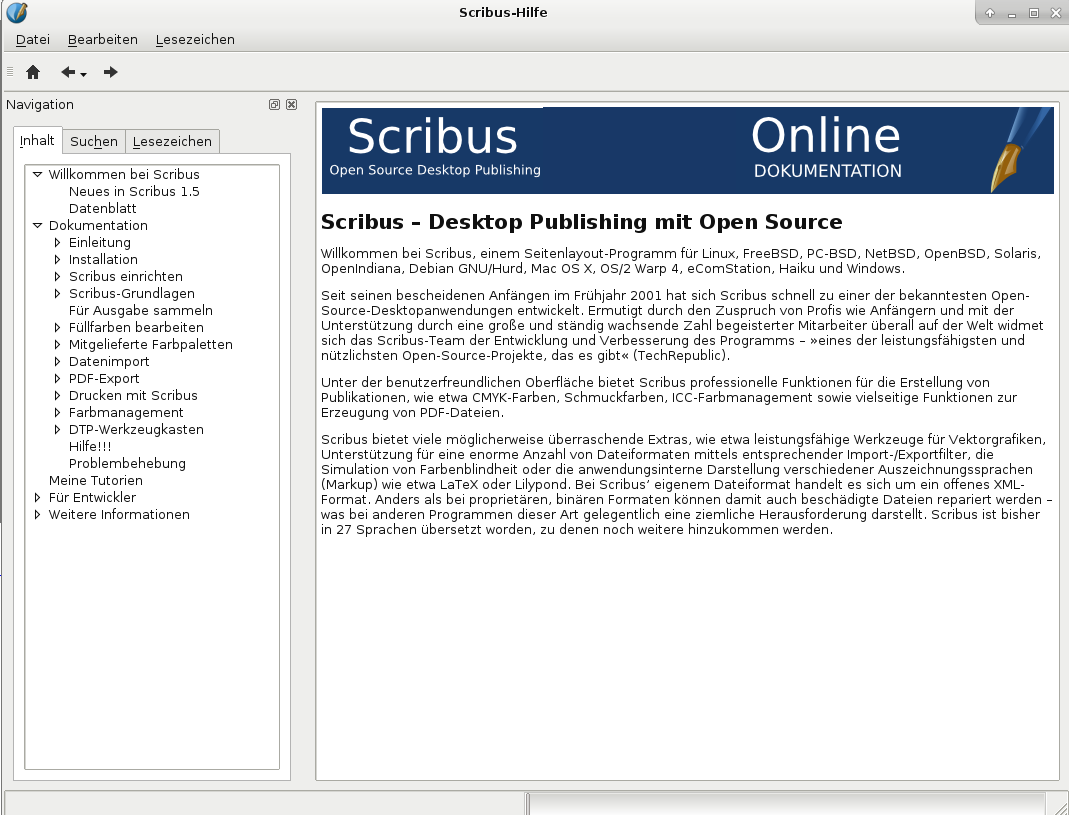The height and width of the screenshot is (815, 1069).
Task: Click the Home icon in toolbar
Action: 33,72
